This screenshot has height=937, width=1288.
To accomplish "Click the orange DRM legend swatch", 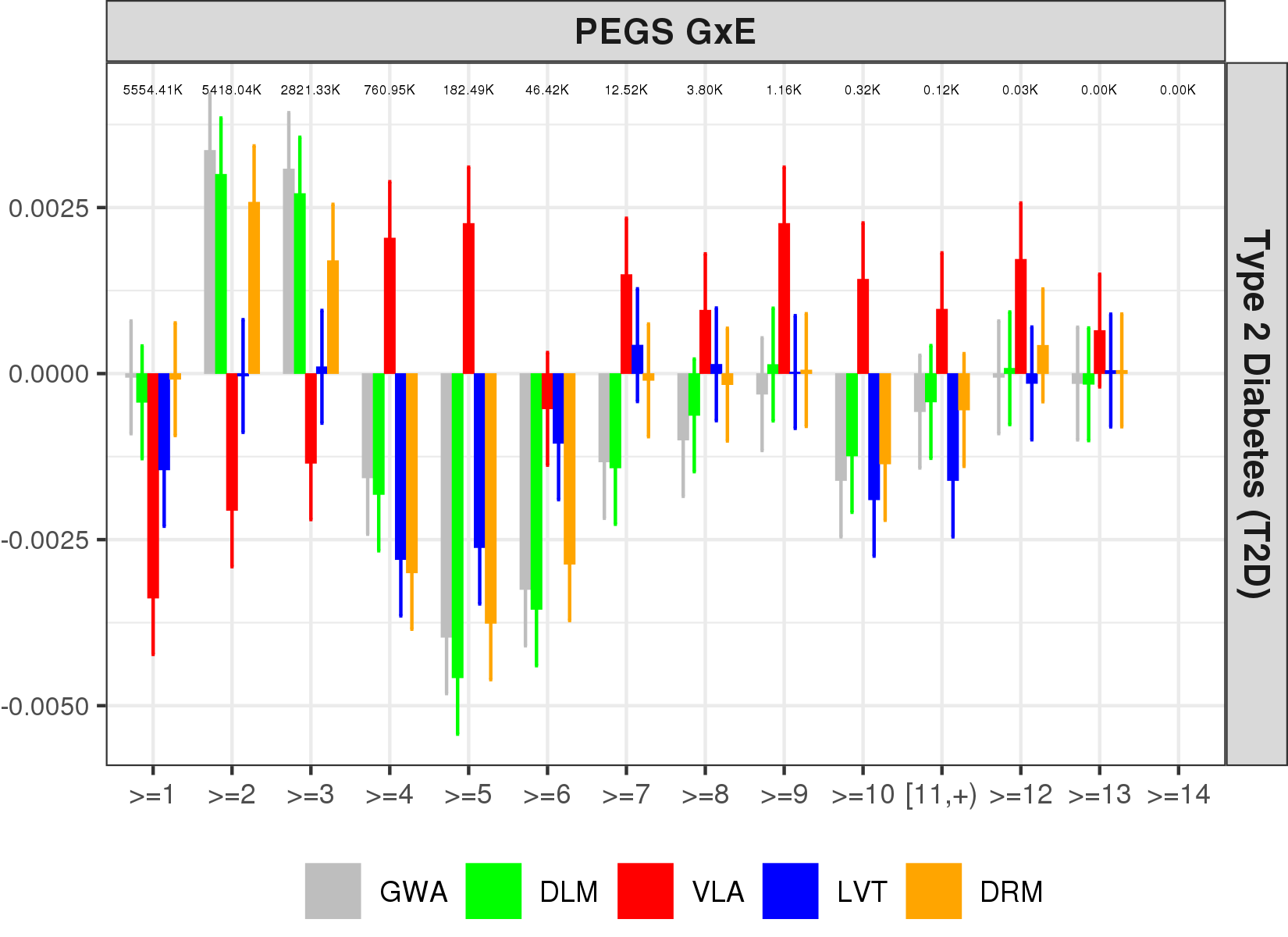I will (x=934, y=891).
